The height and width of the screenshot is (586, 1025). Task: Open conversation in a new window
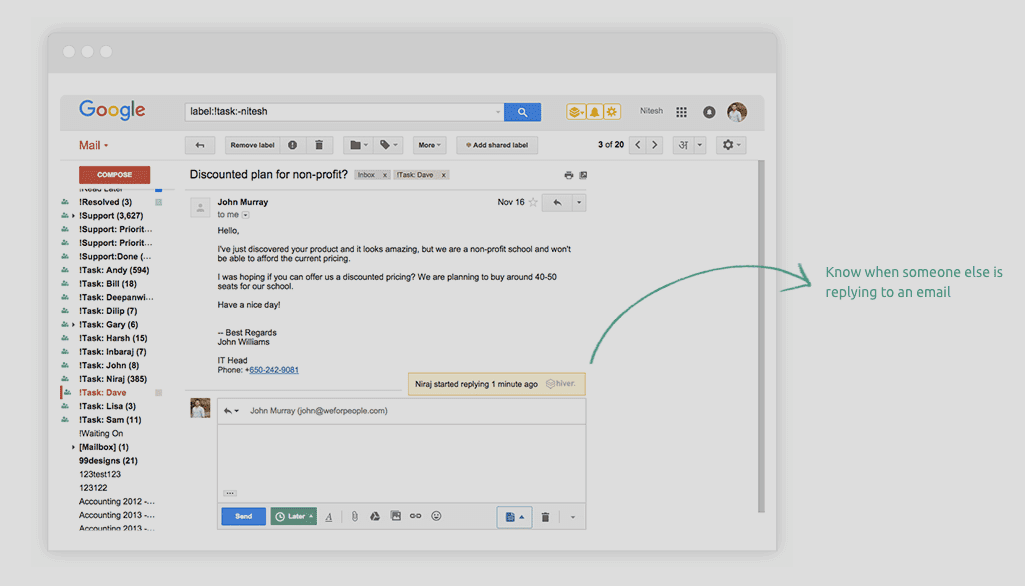(x=583, y=175)
